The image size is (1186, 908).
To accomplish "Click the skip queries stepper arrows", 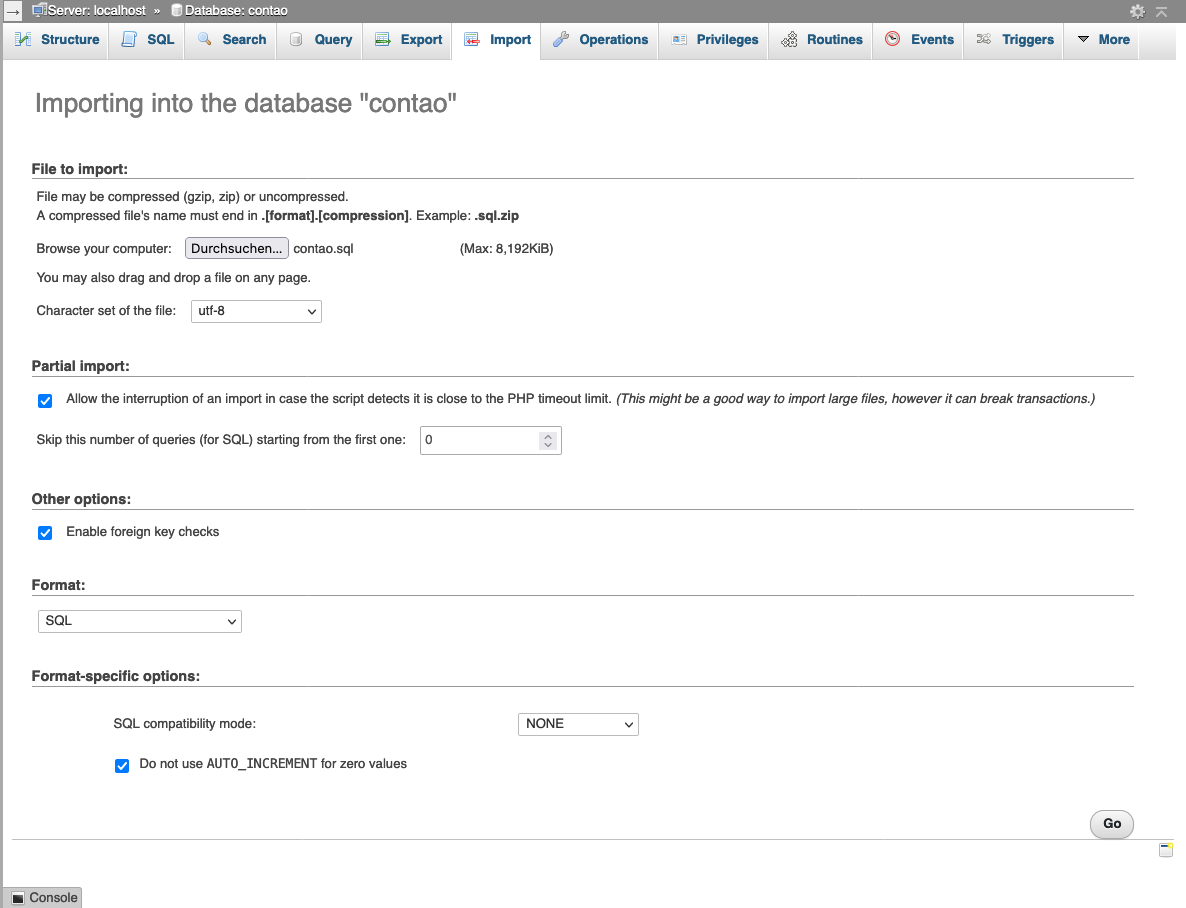I will [548, 440].
